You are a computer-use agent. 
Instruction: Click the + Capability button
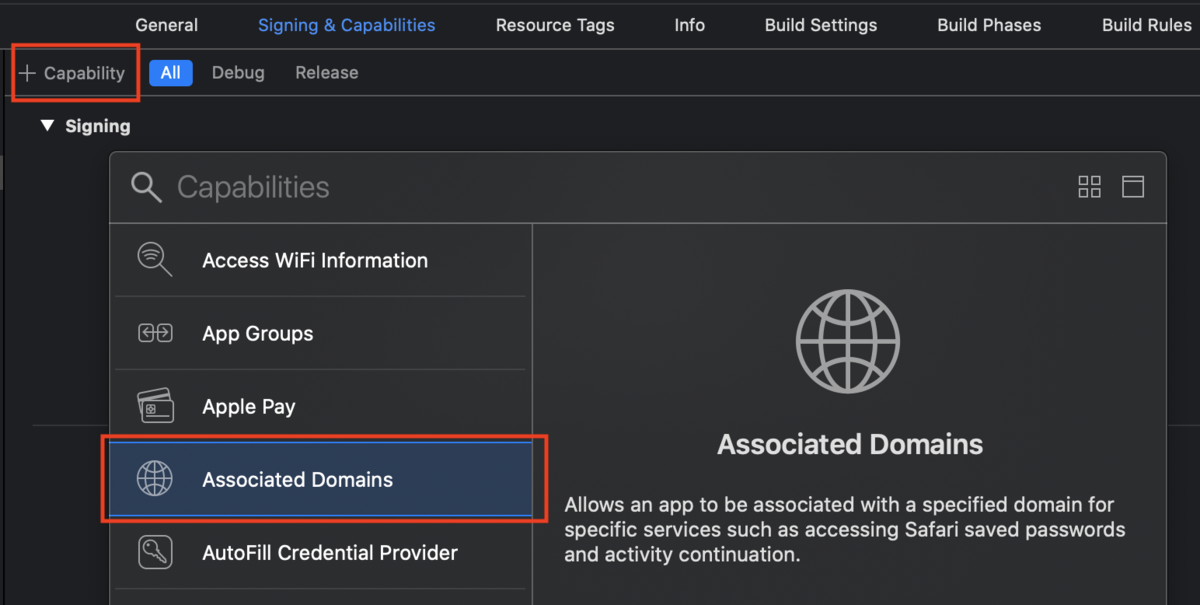(72, 73)
